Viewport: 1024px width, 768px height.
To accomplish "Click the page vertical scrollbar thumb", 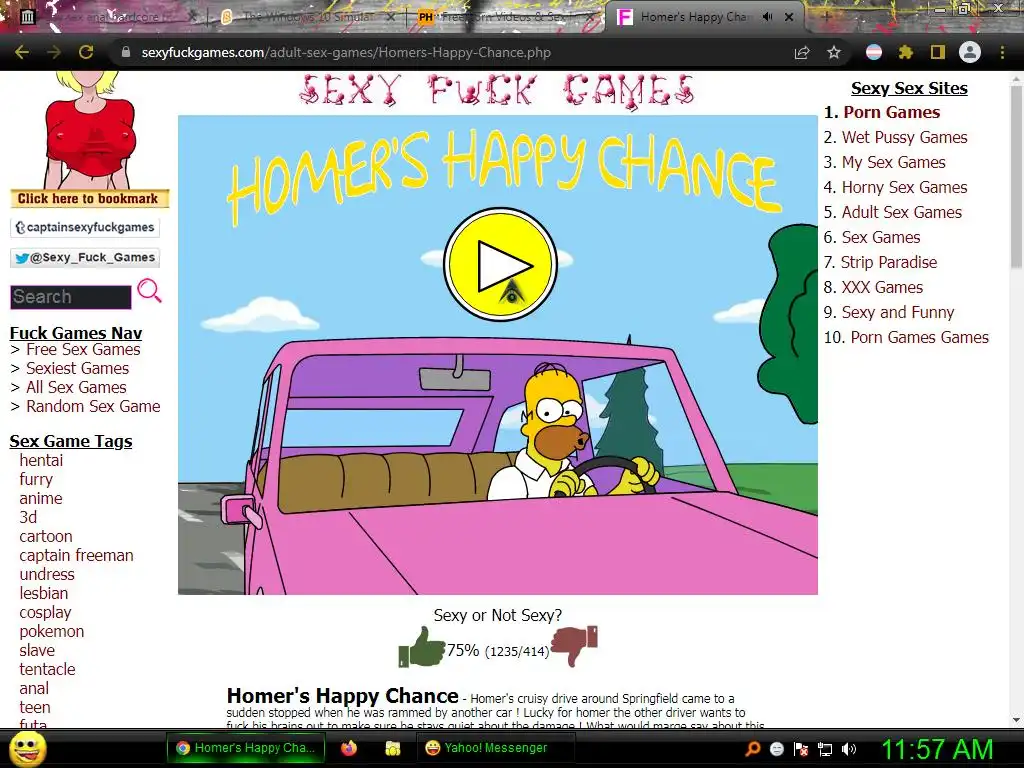I will (x=1016, y=176).
